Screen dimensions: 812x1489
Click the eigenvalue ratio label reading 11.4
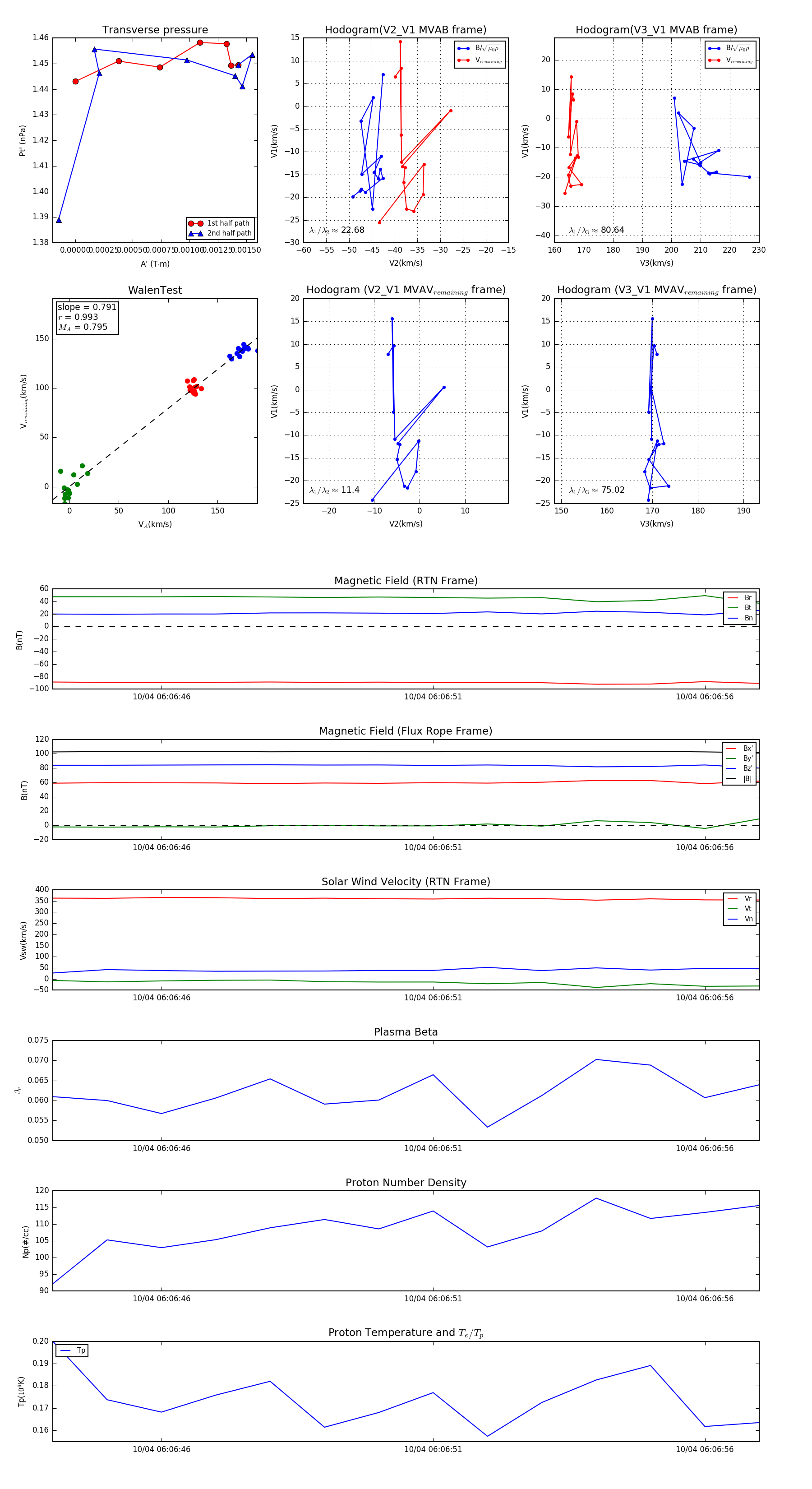point(335,490)
